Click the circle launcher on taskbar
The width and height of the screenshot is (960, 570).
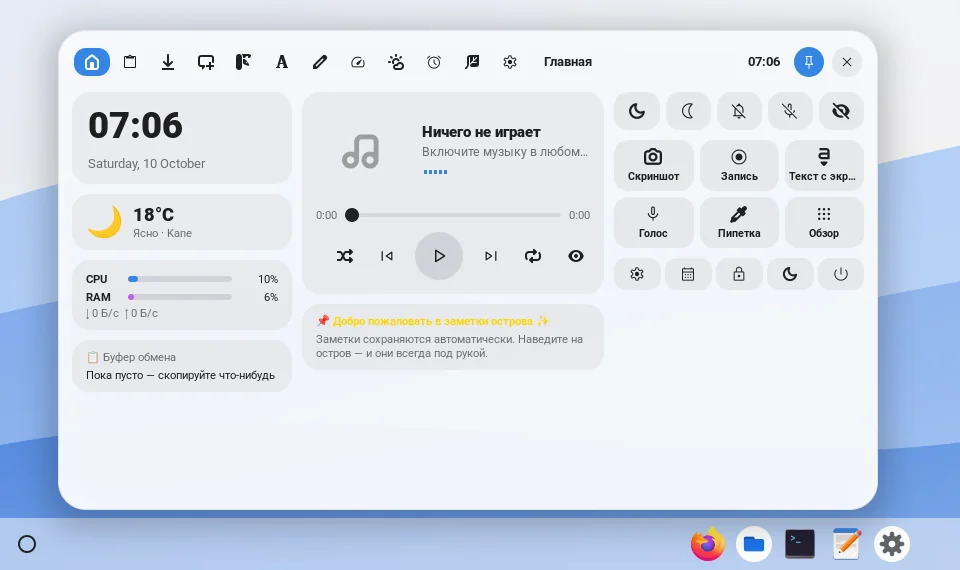coord(27,544)
